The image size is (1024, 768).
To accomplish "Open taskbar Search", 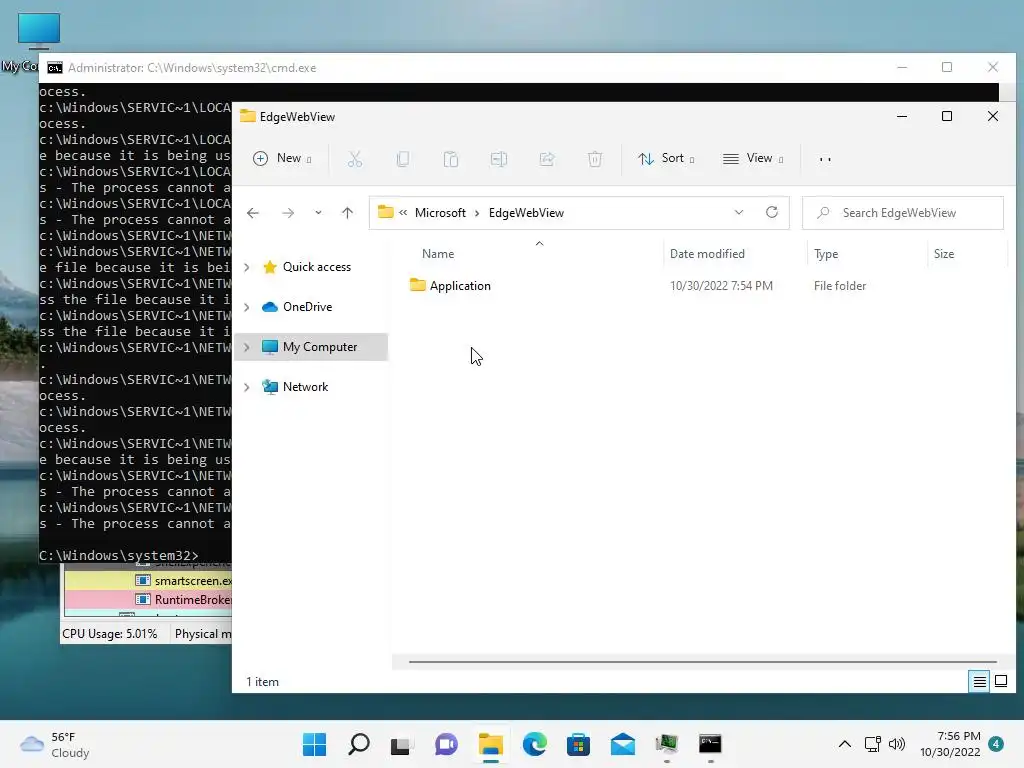I will (359, 744).
